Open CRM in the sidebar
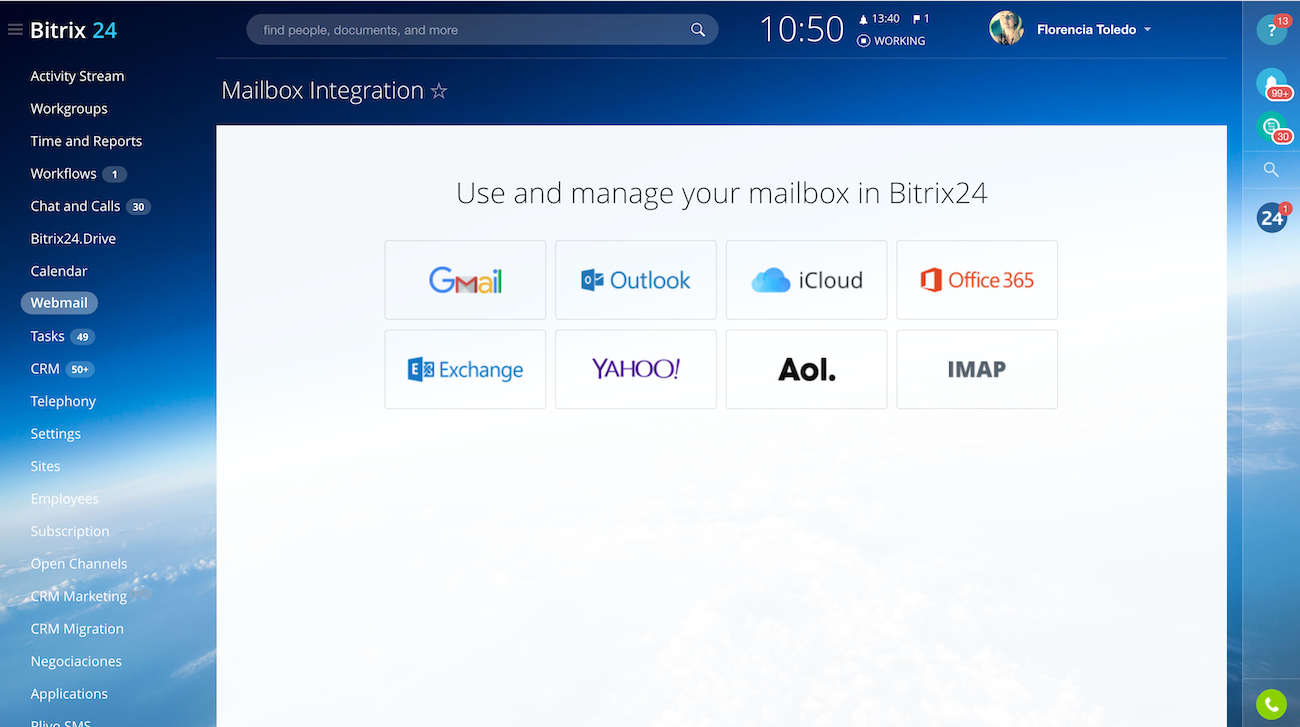The height and width of the screenshot is (727, 1300). [45, 369]
